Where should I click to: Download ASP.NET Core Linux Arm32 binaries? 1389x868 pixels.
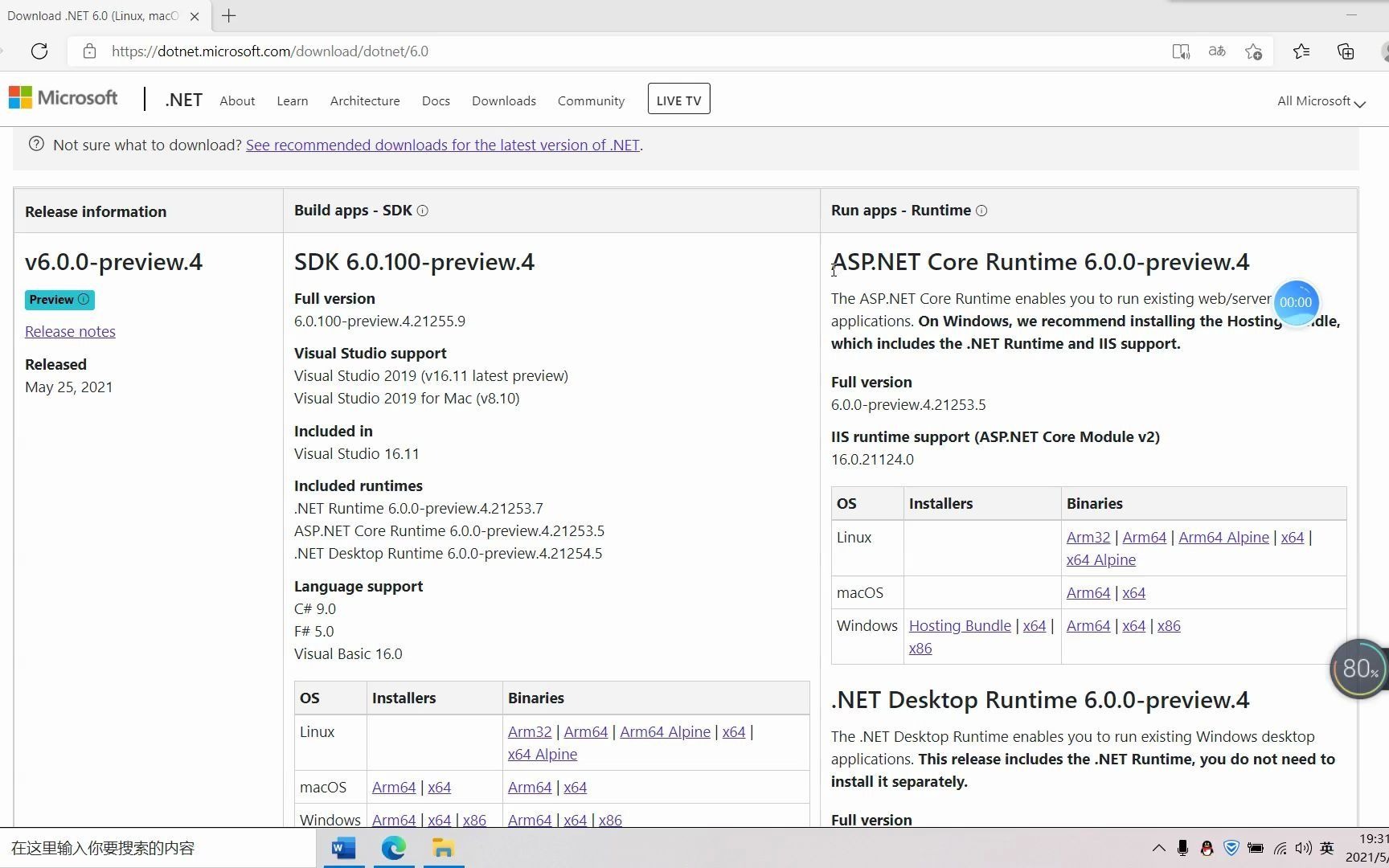coord(1088,537)
